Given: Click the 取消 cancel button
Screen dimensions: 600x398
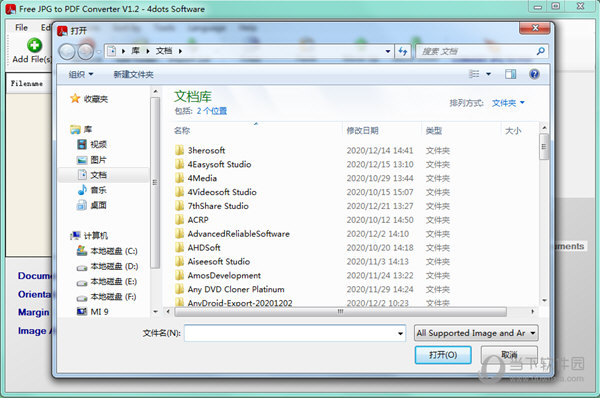Looking at the screenshot, I should pyautogui.click(x=509, y=355).
